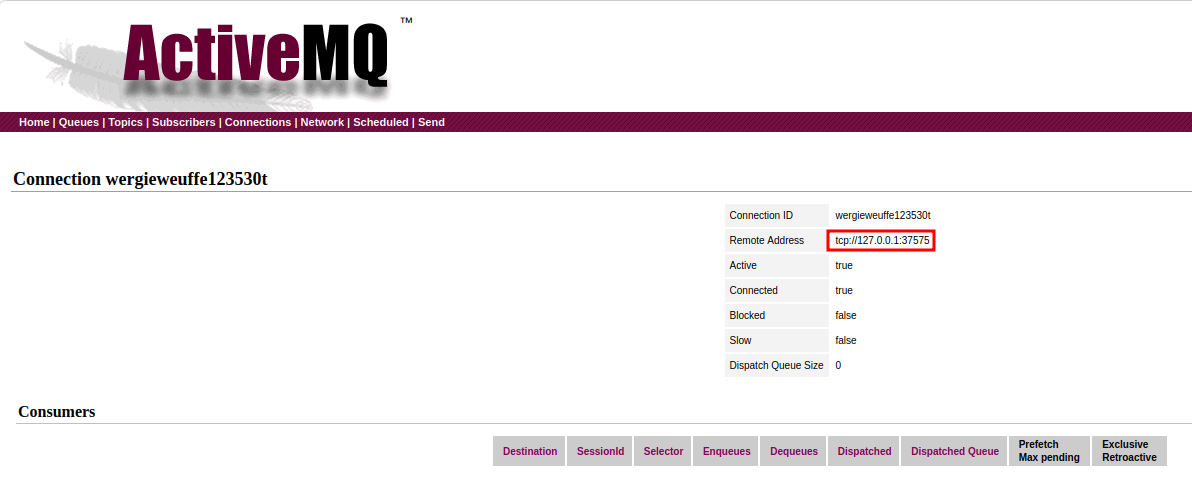Sort consumers by Dequeues column
This screenshot has height=484, width=1192.
coord(794,451)
